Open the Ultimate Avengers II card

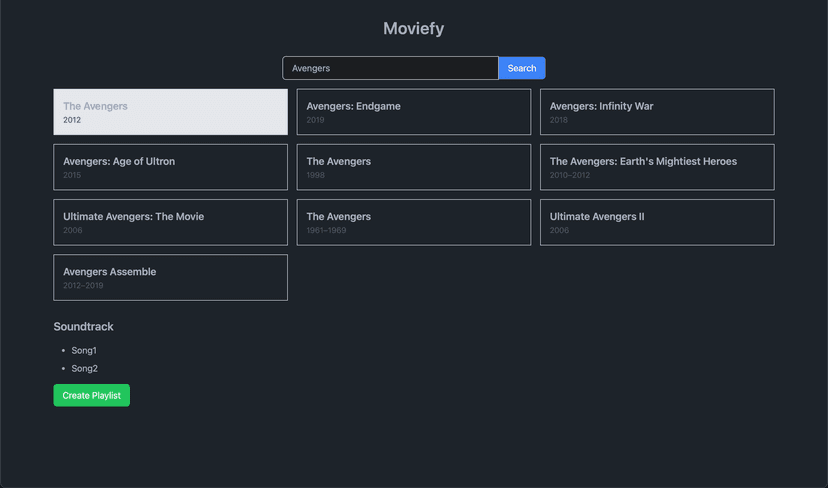tap(656, 222)
